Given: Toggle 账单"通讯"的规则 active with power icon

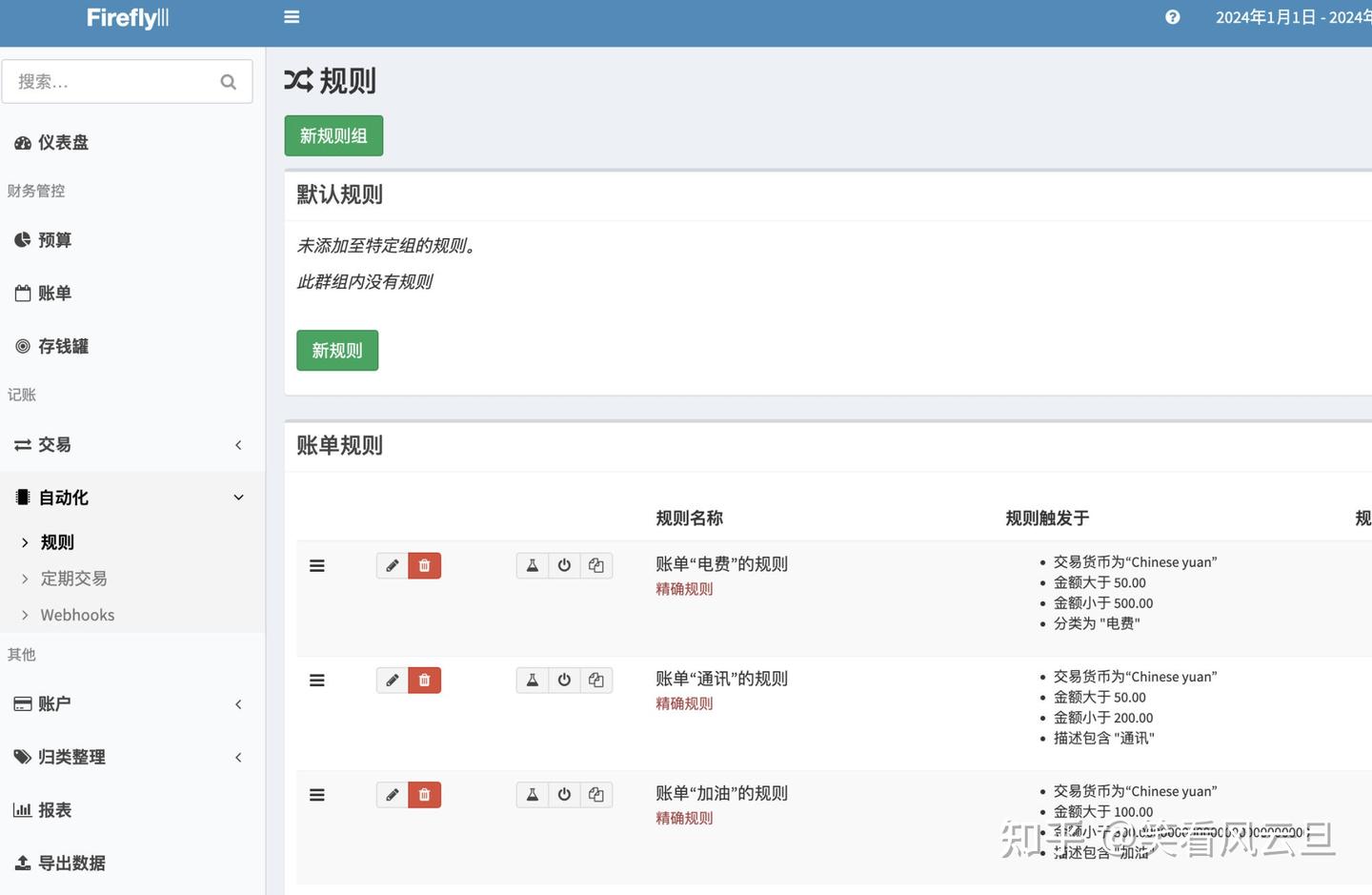Looking at the screenshot, I should [564, 680].
